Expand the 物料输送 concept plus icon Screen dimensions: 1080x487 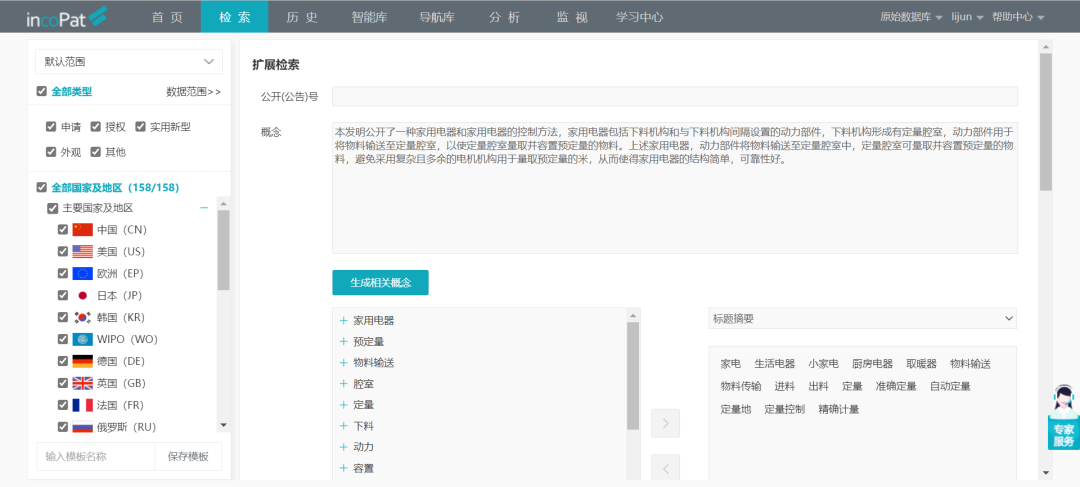click(343, 362)
